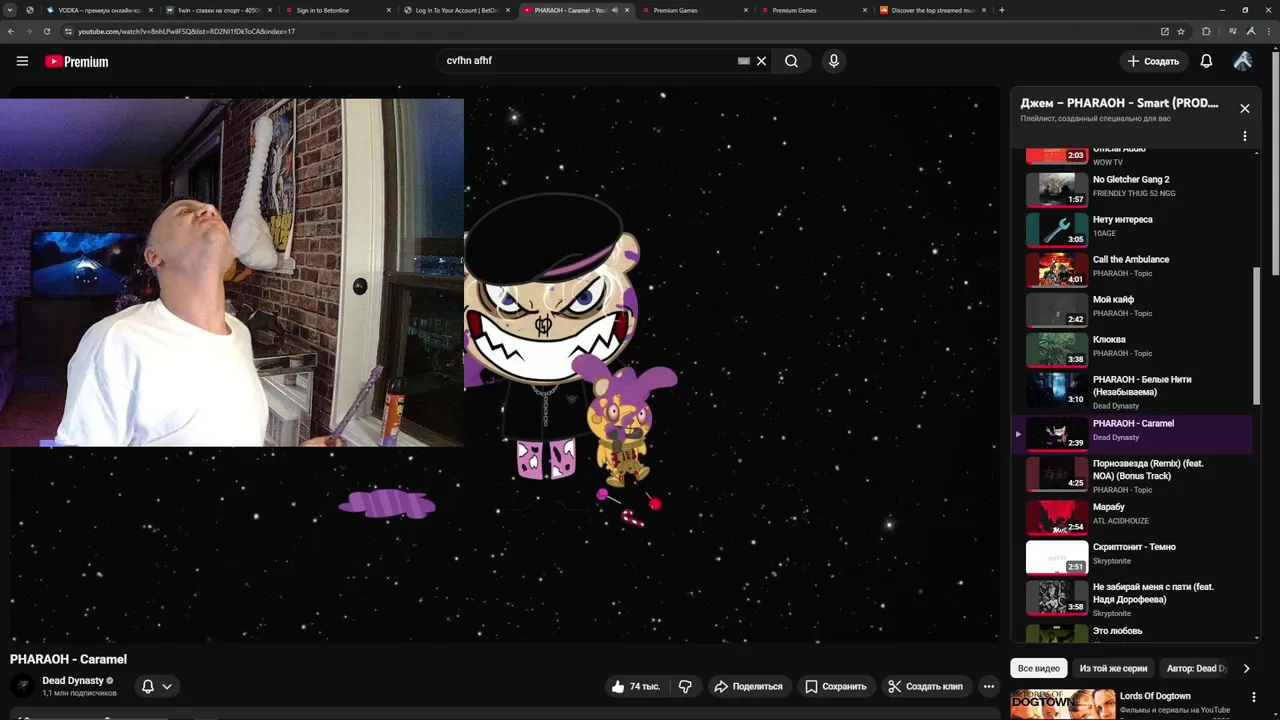Open a new browser tab
The height and width of the screenshot is (720, 1280).
pos(1002,10)
